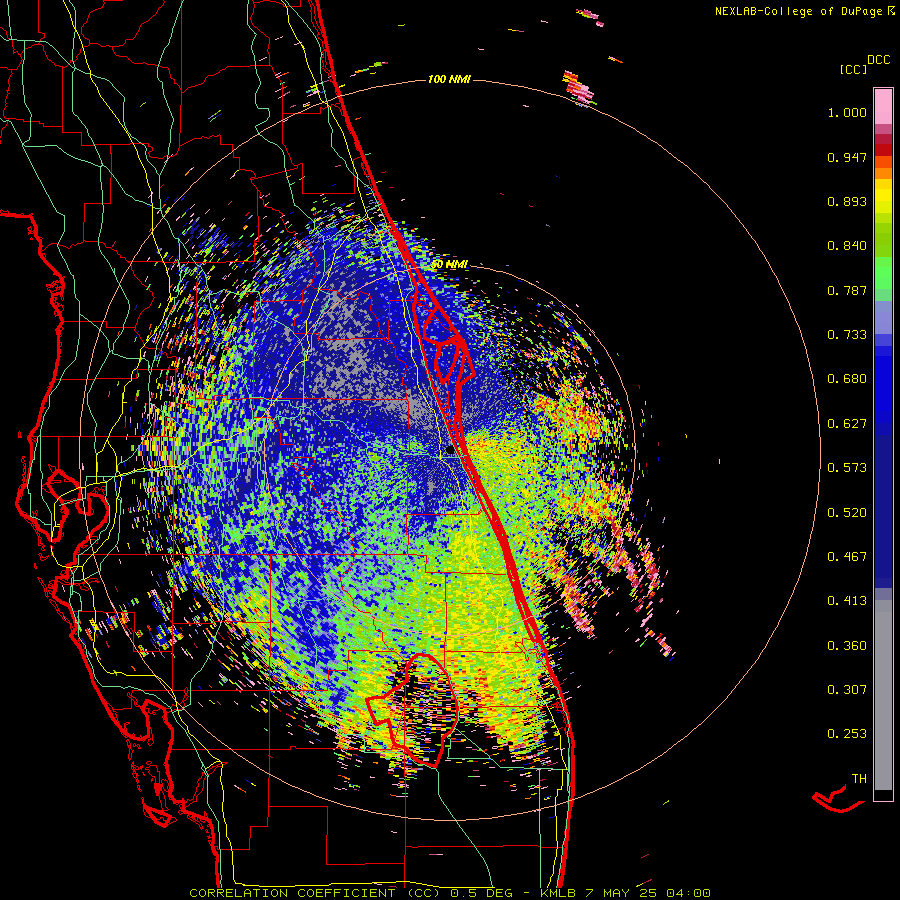
Task: Click the NEXLAB-College of DuPage title text
Action: [804, 11]
